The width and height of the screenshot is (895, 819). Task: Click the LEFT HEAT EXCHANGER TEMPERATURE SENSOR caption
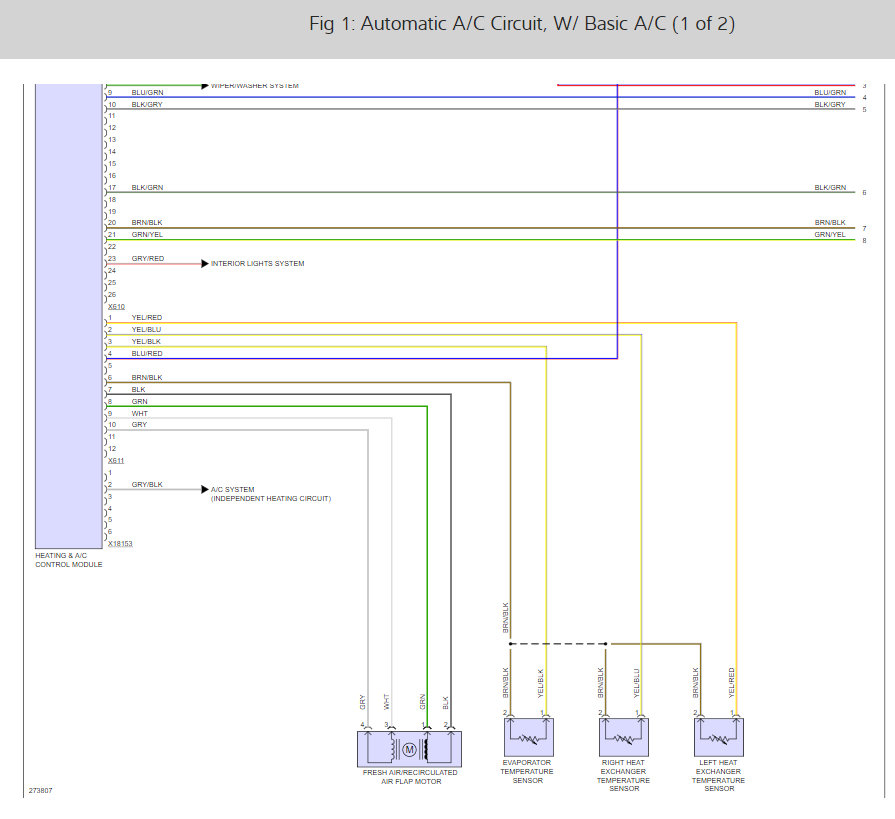(x=719, y=775)
